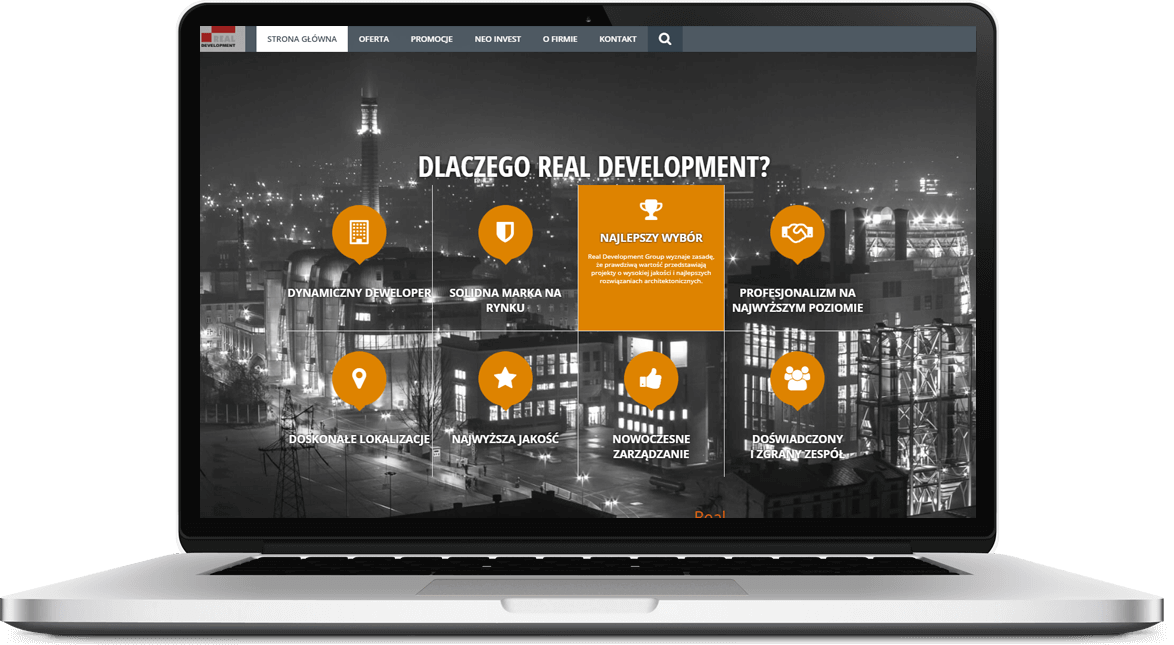Click the Real Development logo
This screenshot has height=645, width=1174.
pos(222,38)
